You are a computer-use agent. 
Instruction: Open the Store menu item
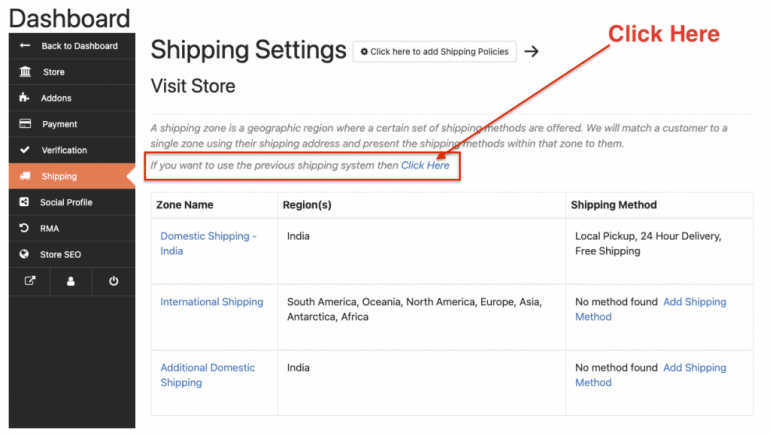tap(72, 72)
